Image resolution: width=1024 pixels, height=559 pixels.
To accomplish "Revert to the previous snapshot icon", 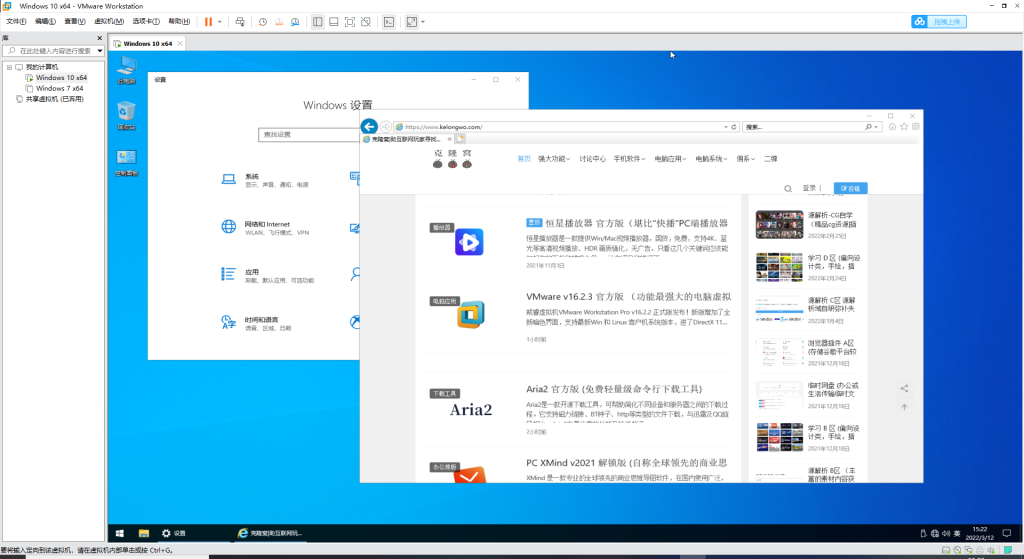I will point(279,22).
